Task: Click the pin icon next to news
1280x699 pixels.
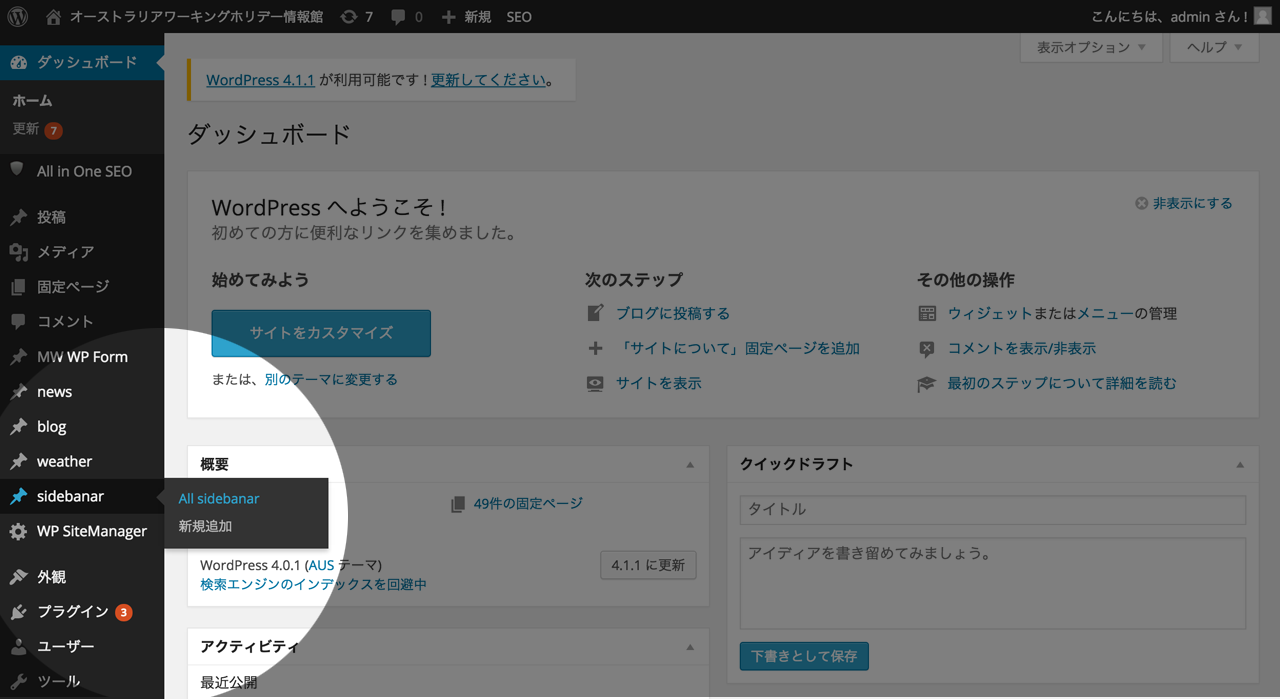Action: coord(18,392)
